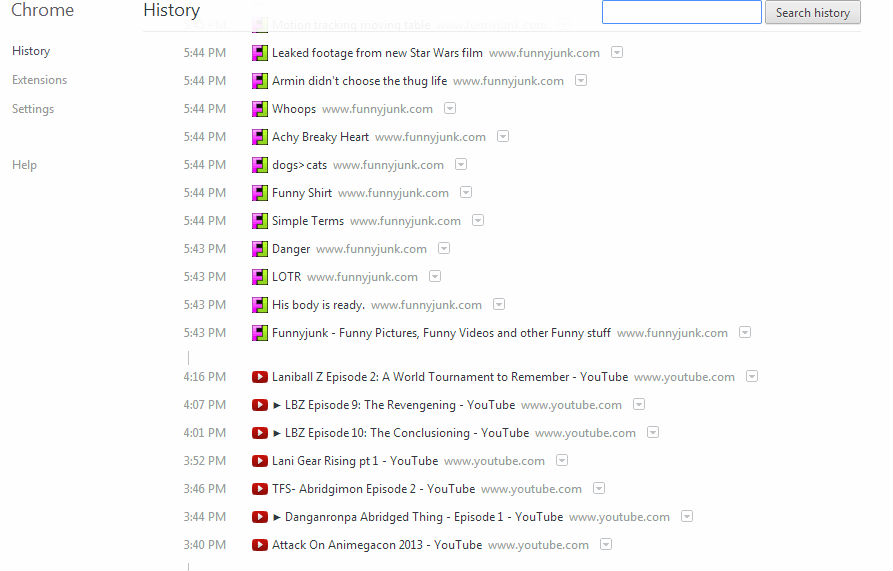Click the YouTube icon beside 'Danganronpa Abridged Thing'
The image size is (893, 571).
point(260,517)
